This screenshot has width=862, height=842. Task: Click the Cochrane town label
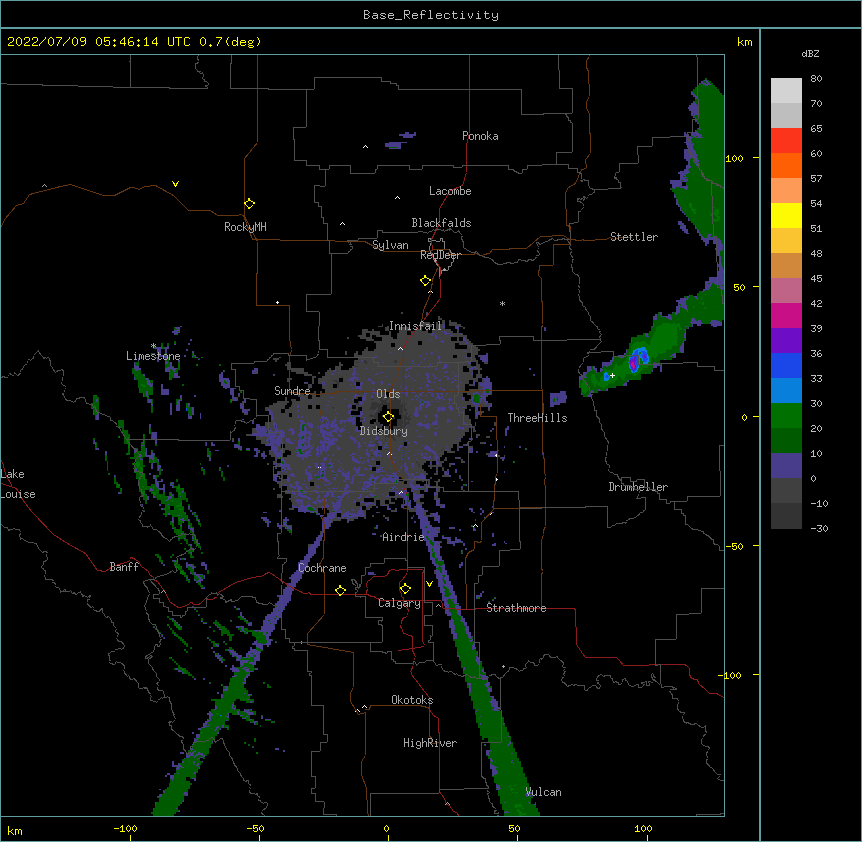click(322, 568)
